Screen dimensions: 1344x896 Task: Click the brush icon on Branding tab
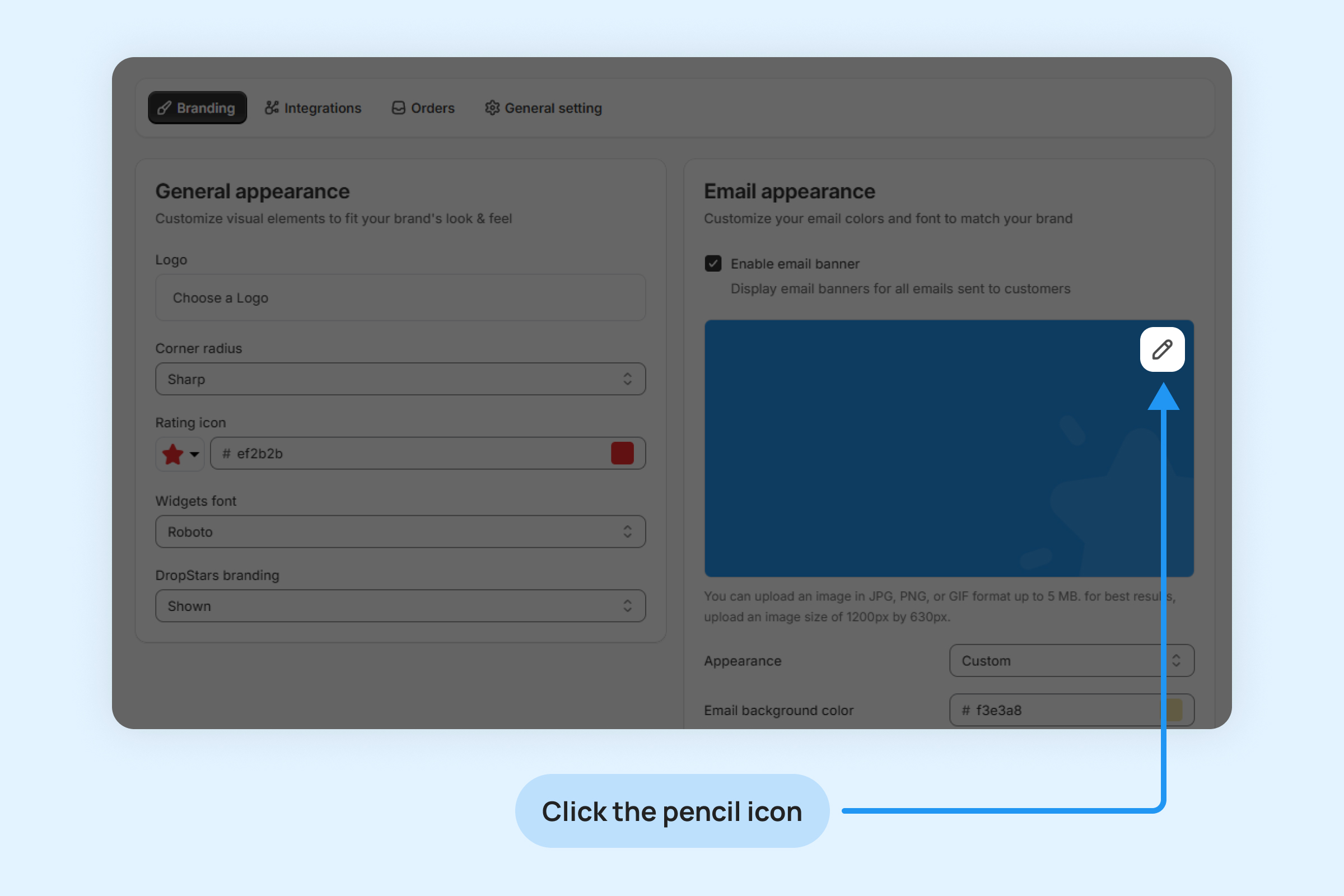165,108
